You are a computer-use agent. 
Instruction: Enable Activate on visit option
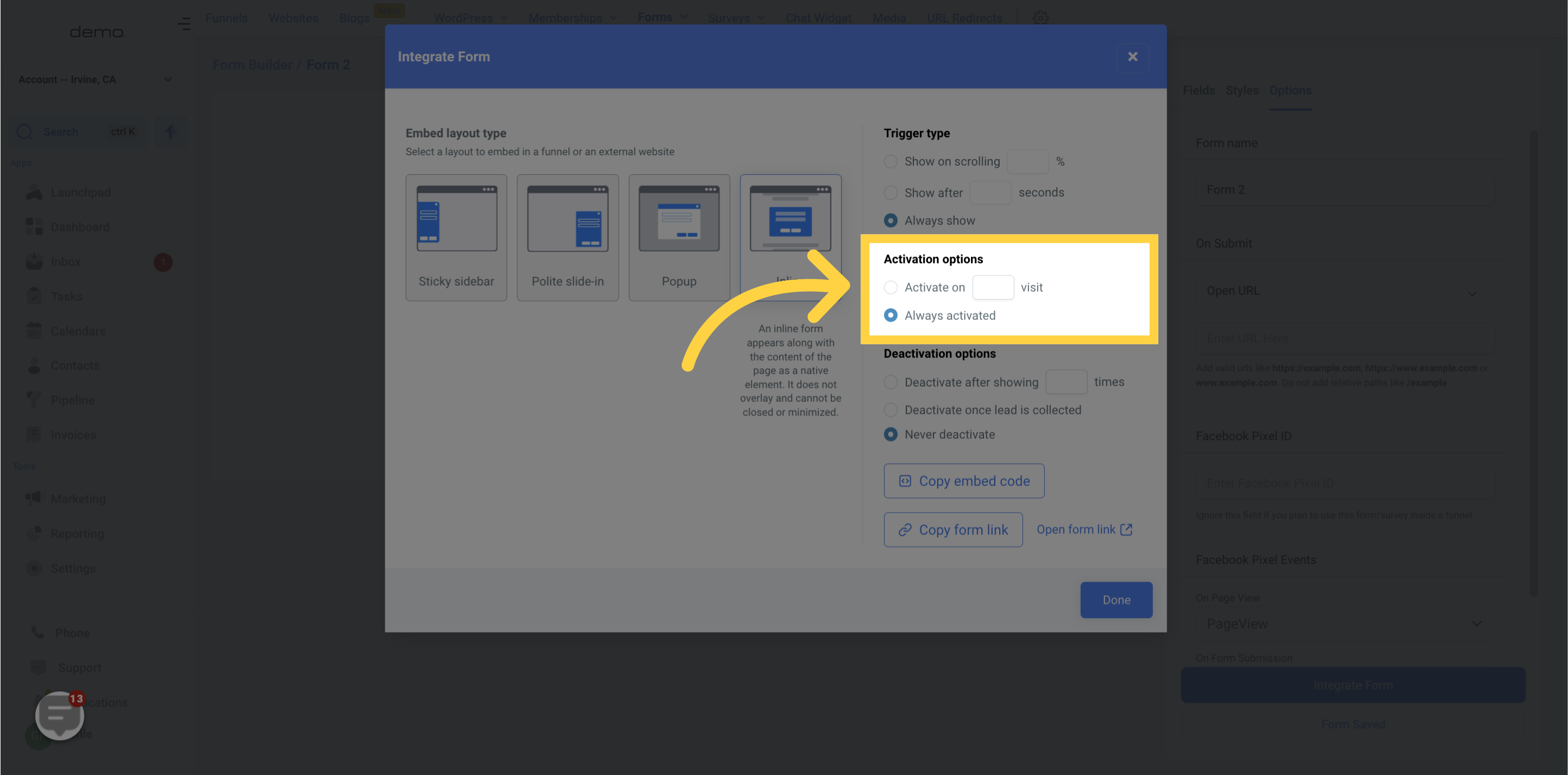click(x=890, y=287)
